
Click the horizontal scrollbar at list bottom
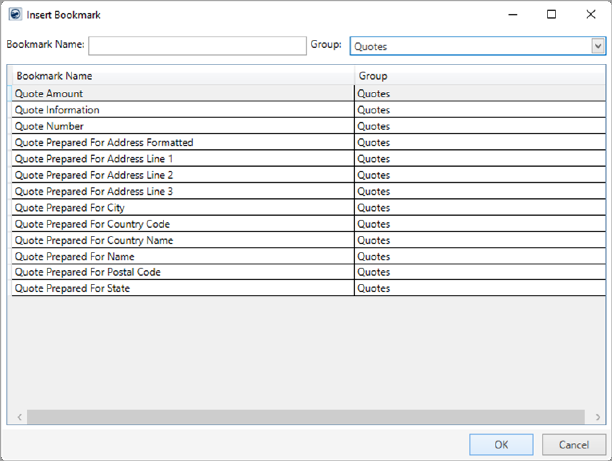305,417
